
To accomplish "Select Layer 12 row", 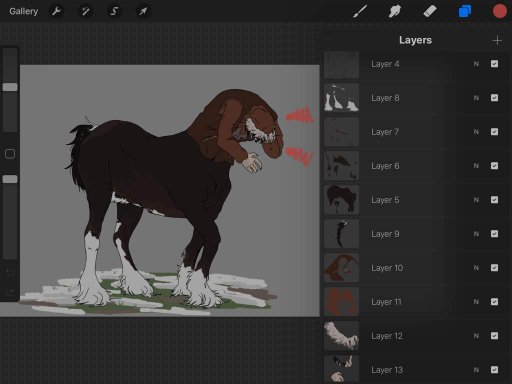I will click(416, 336).
